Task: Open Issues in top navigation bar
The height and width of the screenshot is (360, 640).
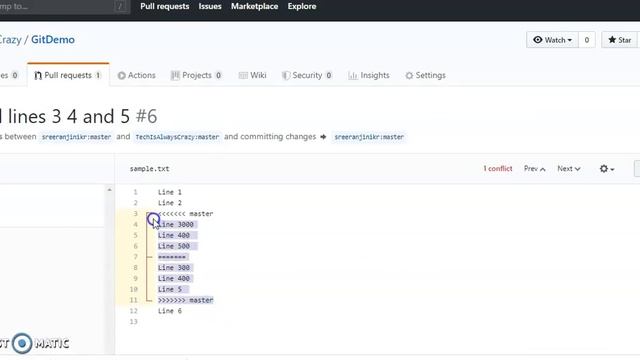Action: coord(210,6)
